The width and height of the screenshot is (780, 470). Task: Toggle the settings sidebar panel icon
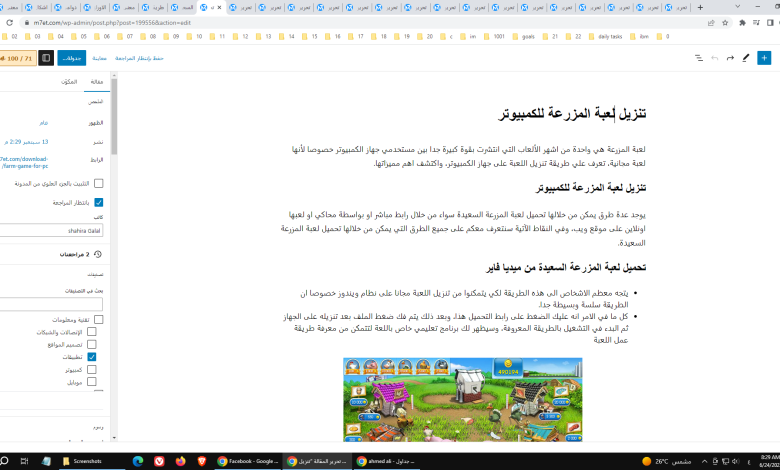(46, 58)
